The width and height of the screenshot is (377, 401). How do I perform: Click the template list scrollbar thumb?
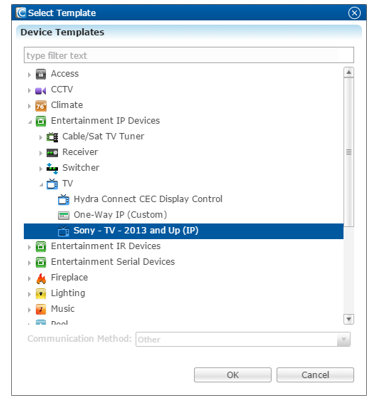tap(349, 152)
